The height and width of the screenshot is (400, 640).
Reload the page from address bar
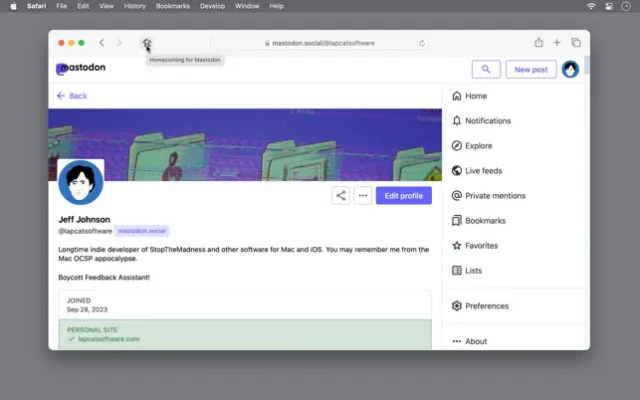coord(423,43)
